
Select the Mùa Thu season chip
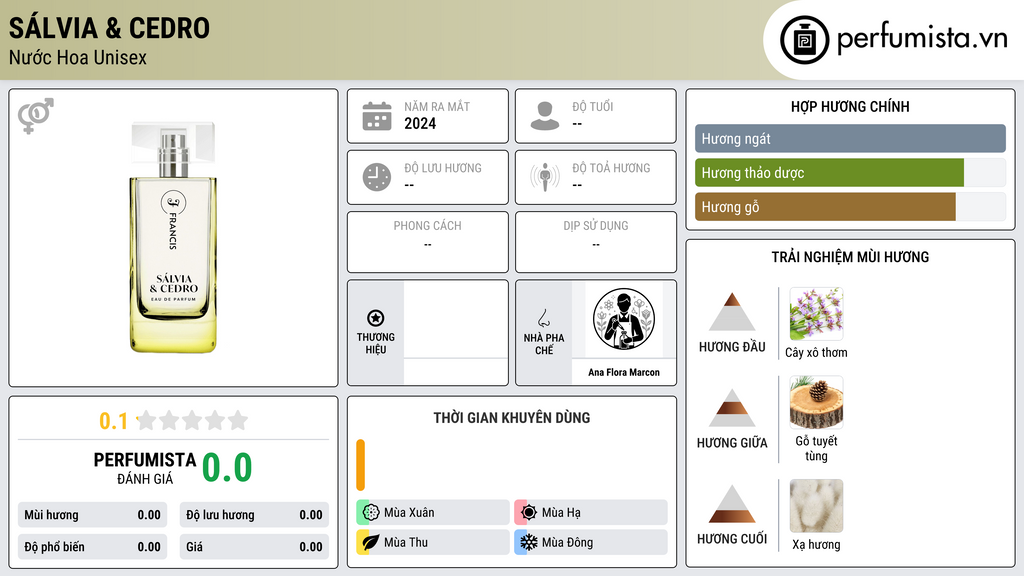(433, 542)
